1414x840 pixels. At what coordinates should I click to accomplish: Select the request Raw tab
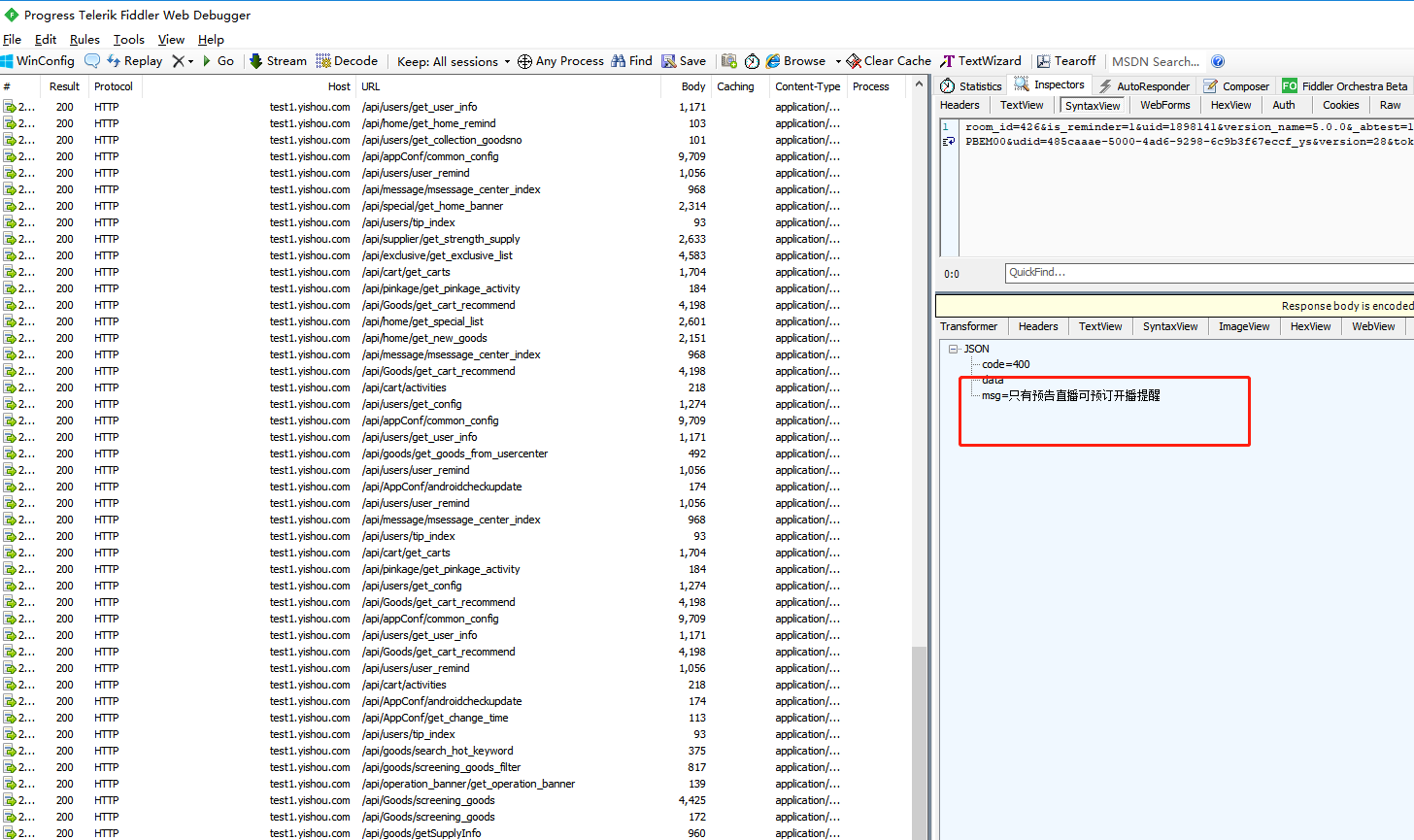pyautogui.click(x=1391, y=105)
